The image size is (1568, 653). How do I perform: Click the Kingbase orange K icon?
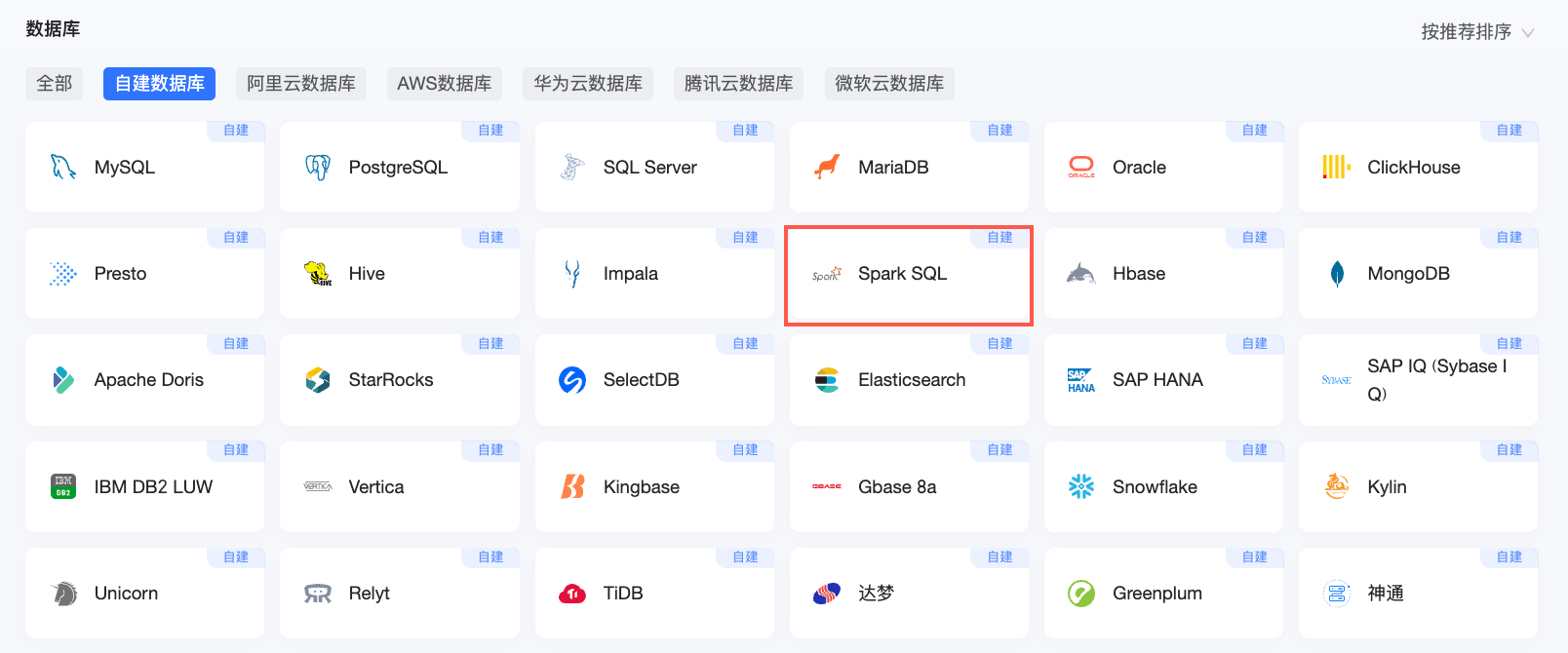(x=572, y=486)
